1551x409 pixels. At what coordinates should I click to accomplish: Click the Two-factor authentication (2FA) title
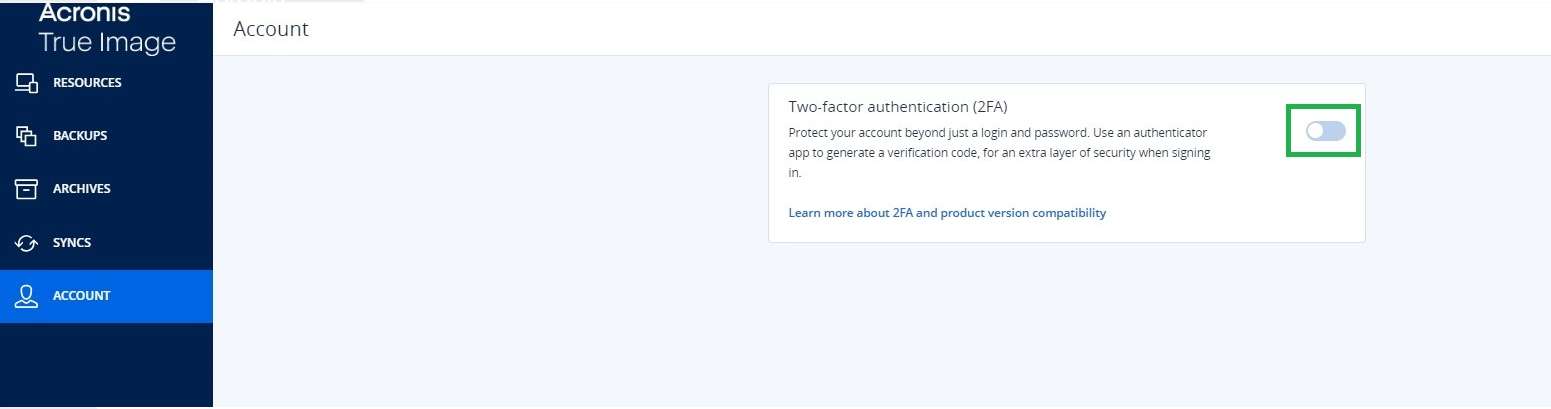[x=898, y=107]
